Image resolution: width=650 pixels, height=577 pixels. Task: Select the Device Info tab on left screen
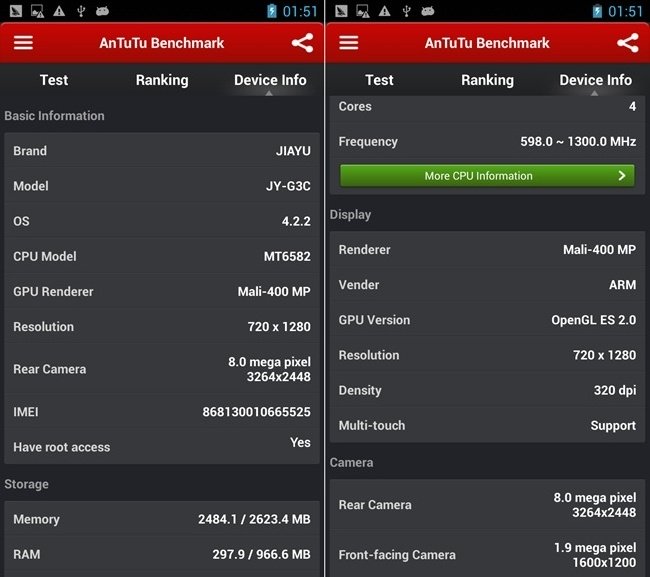click(270, 80)
